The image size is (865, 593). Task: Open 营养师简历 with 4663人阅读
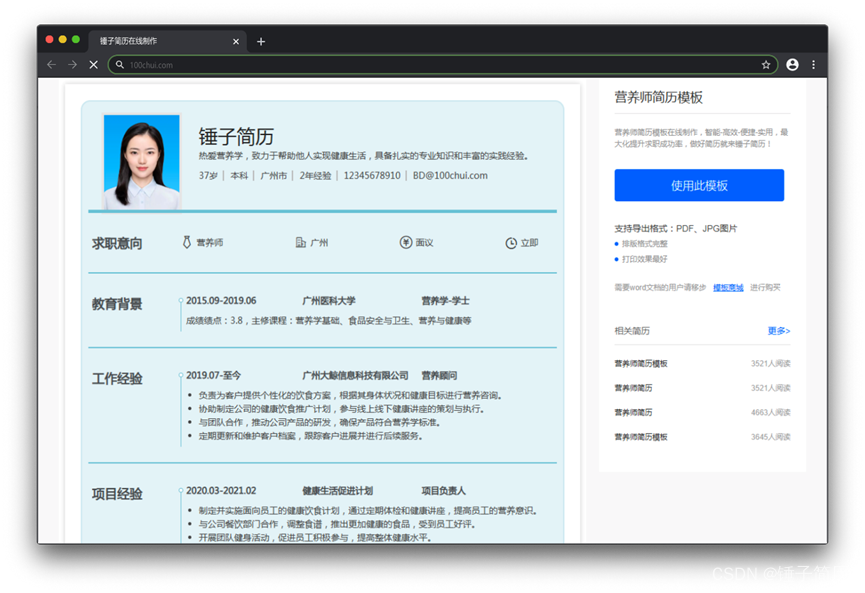pyautogui.click(x=702, y=413)
